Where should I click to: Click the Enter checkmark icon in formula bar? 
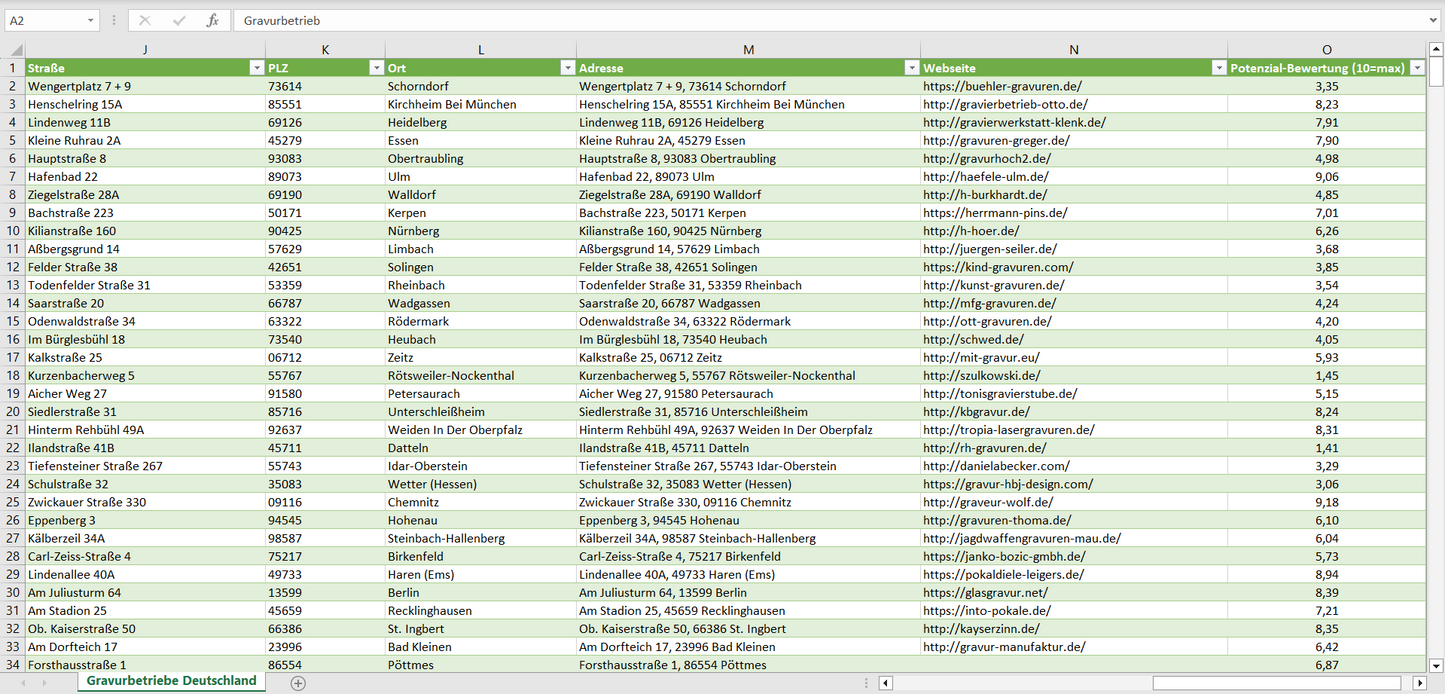(x=179, y=20)
